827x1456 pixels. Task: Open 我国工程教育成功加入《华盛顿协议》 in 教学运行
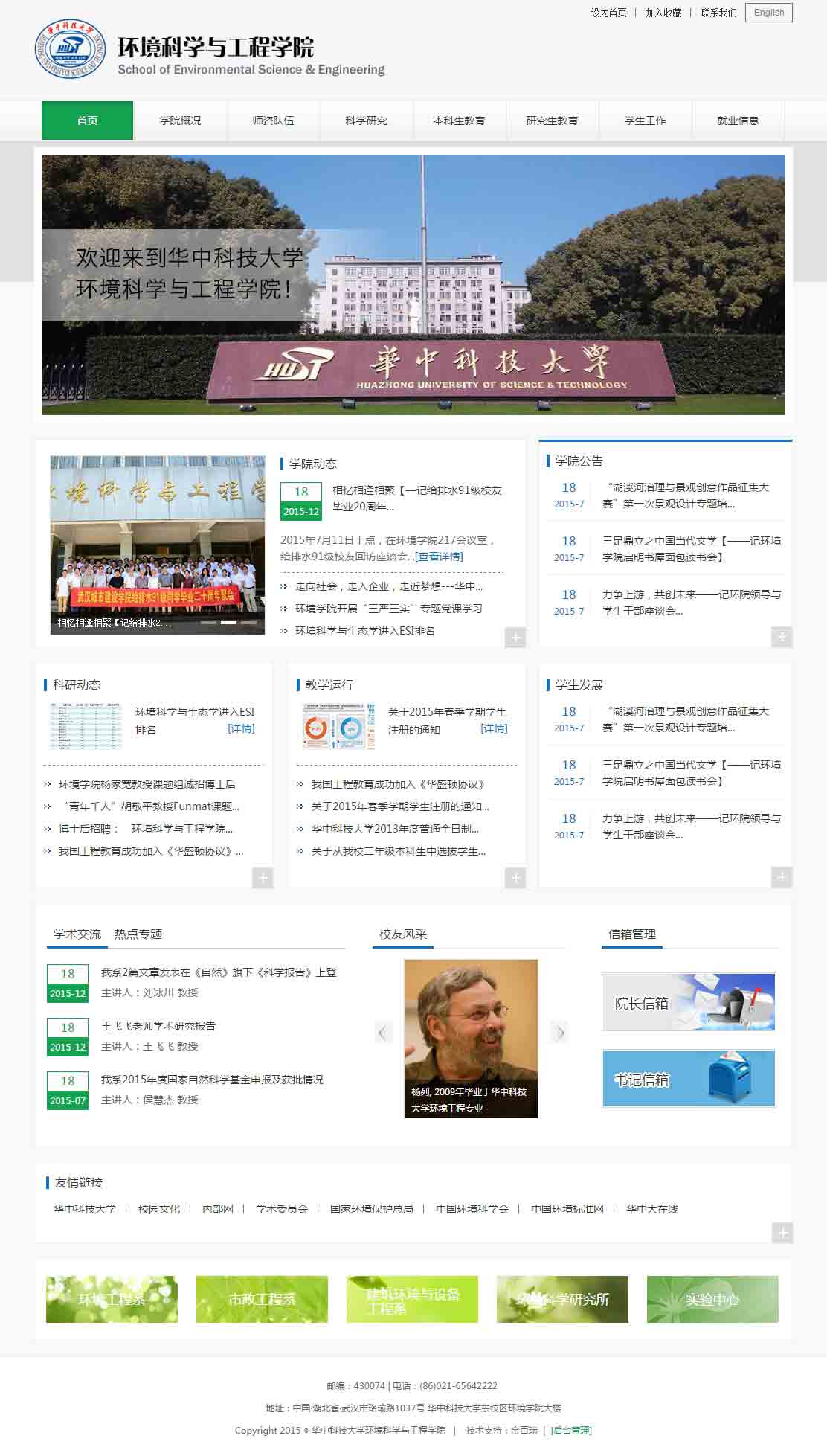point(398,784)
